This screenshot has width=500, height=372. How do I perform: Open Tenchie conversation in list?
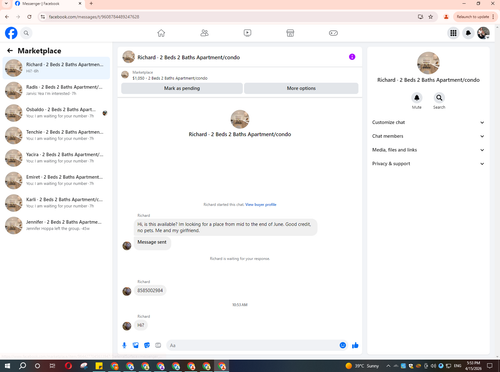(x=56, y=135)
